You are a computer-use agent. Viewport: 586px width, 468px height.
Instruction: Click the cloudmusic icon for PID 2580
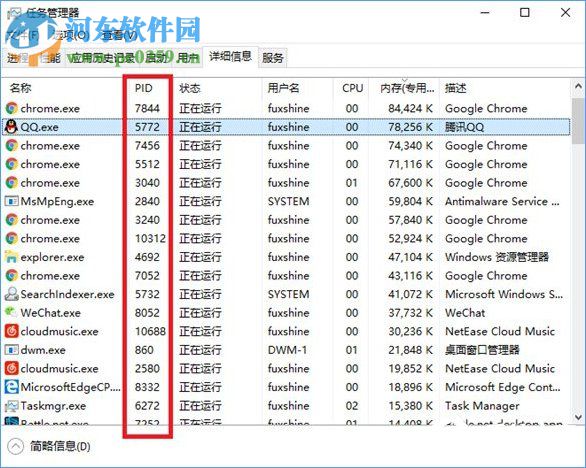tap(12, 369)
